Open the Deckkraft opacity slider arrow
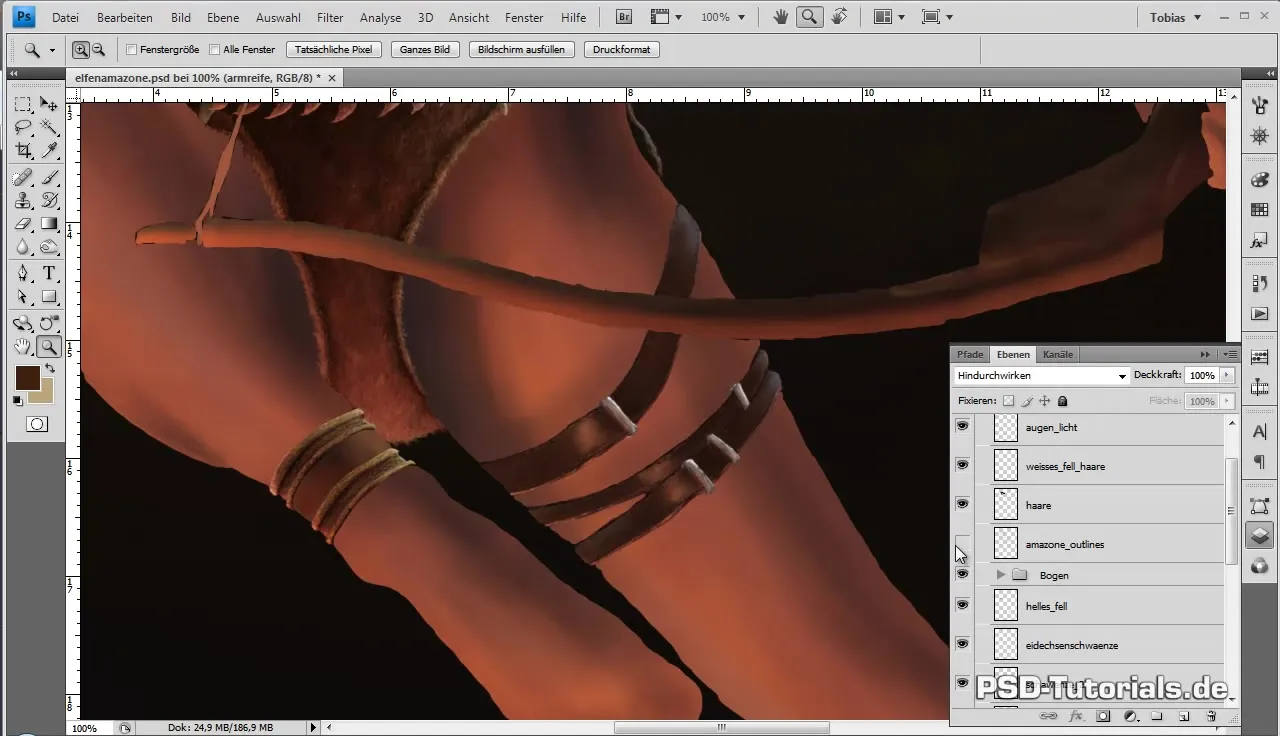 (1227, 375)
